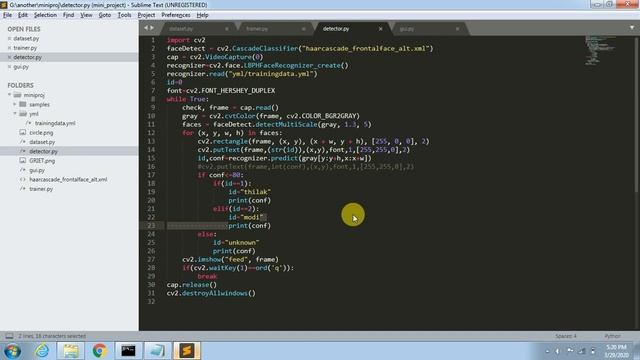This screenshot has width=640, height=360.
Task: Expand the samples folder
Action: (x=15, y=104)
